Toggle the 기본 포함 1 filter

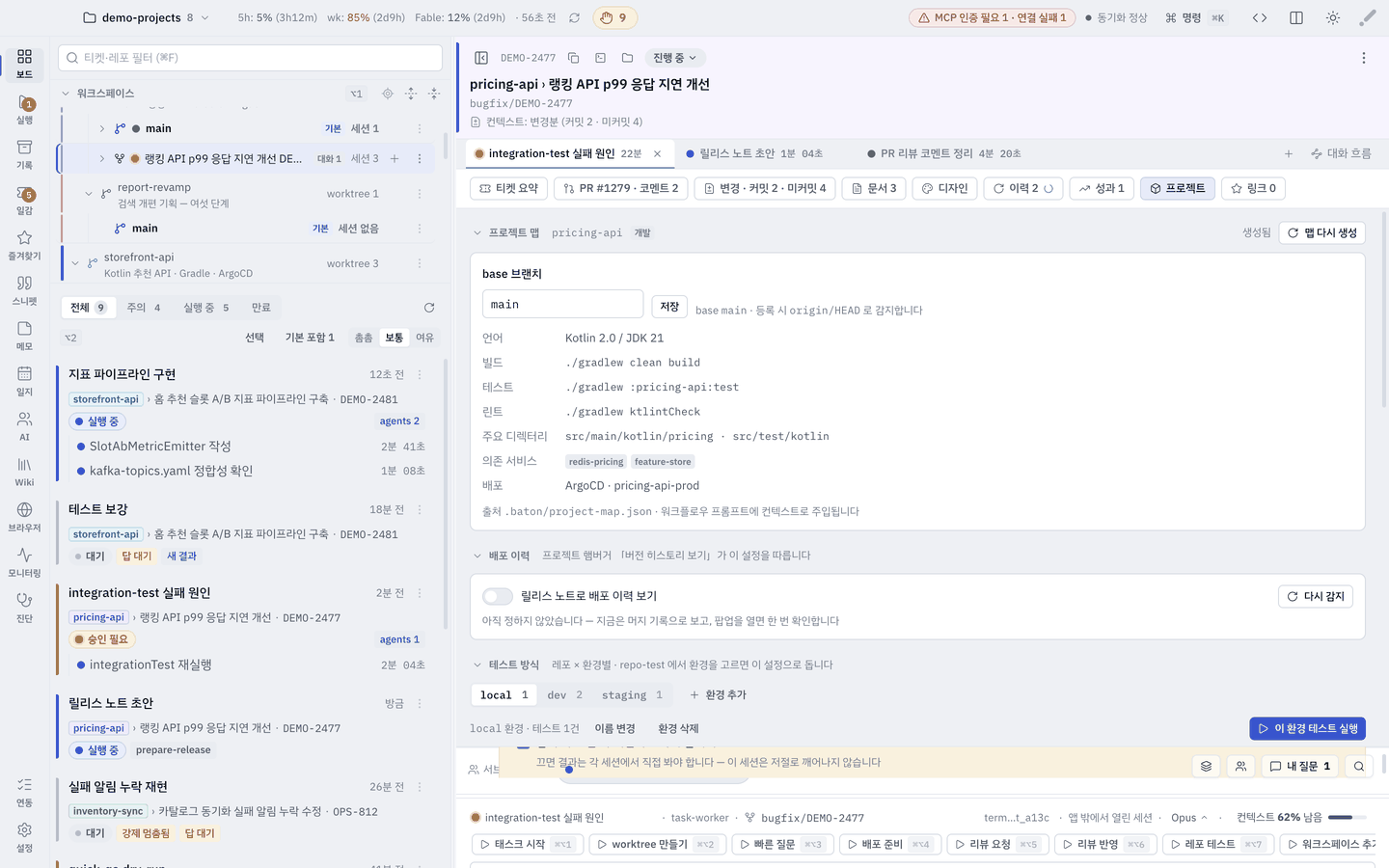(x=310, y=338)
